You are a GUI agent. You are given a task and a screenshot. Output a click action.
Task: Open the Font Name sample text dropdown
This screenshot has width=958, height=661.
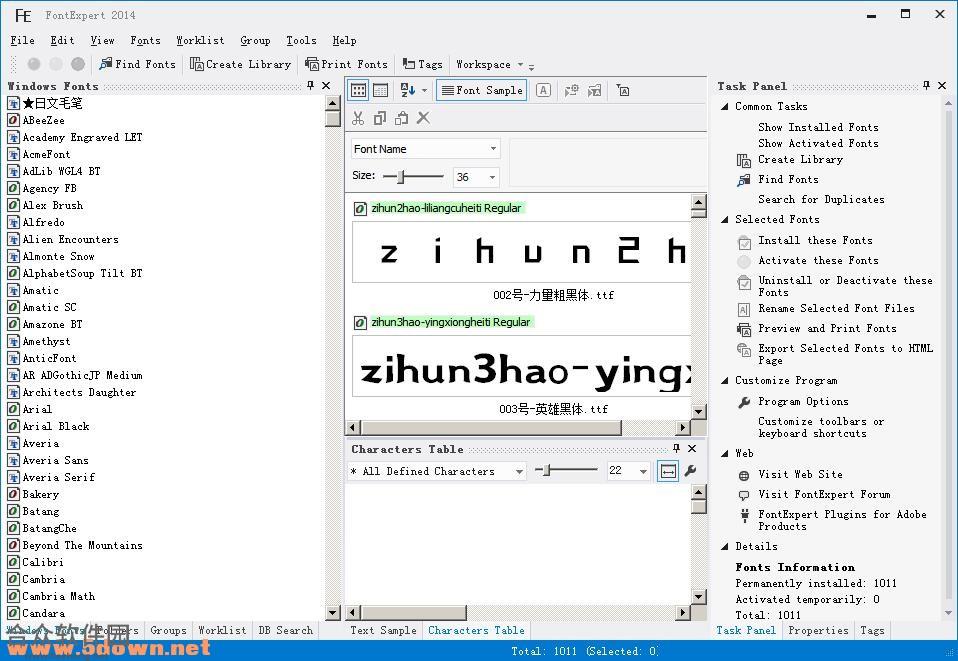point(493,149)
